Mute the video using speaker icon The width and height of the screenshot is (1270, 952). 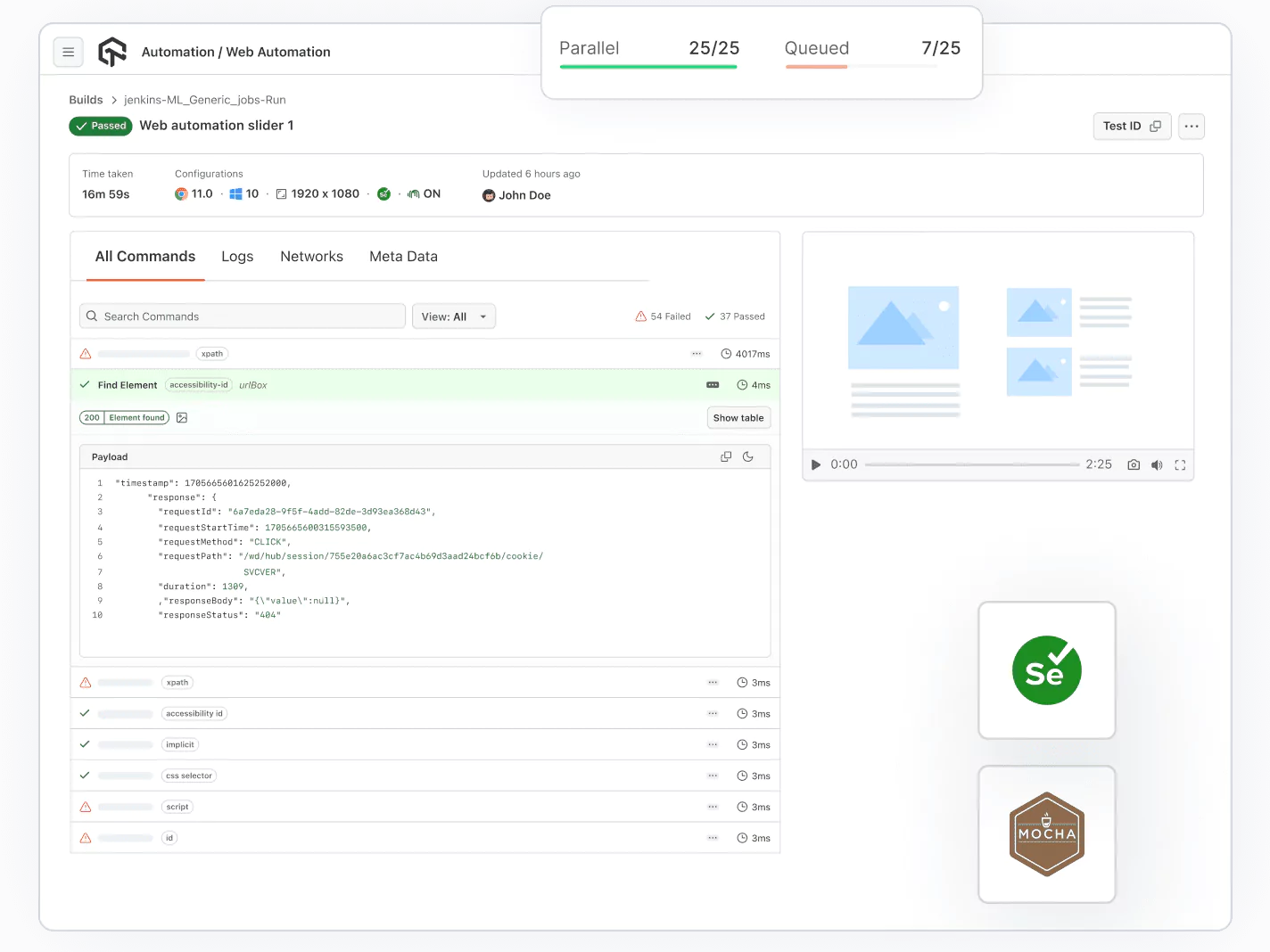pyautogui.click(x=1157, y=465)
